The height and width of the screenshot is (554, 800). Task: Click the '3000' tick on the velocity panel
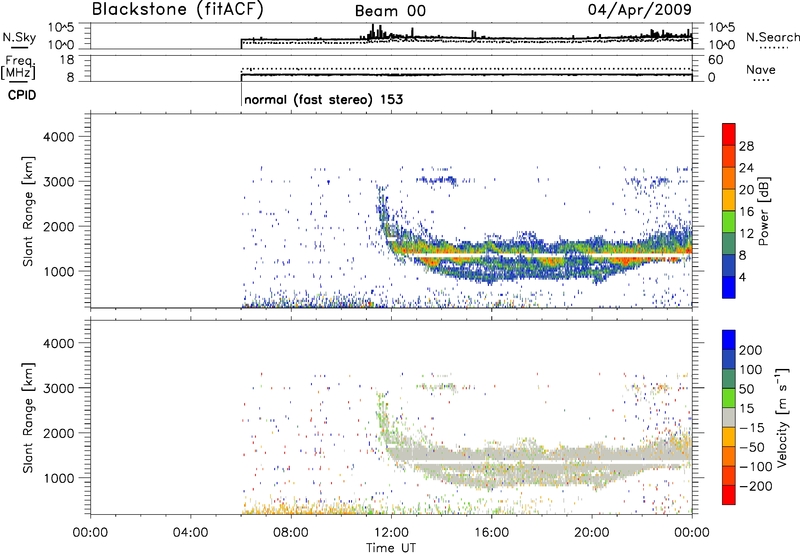[x=58, y=388]
